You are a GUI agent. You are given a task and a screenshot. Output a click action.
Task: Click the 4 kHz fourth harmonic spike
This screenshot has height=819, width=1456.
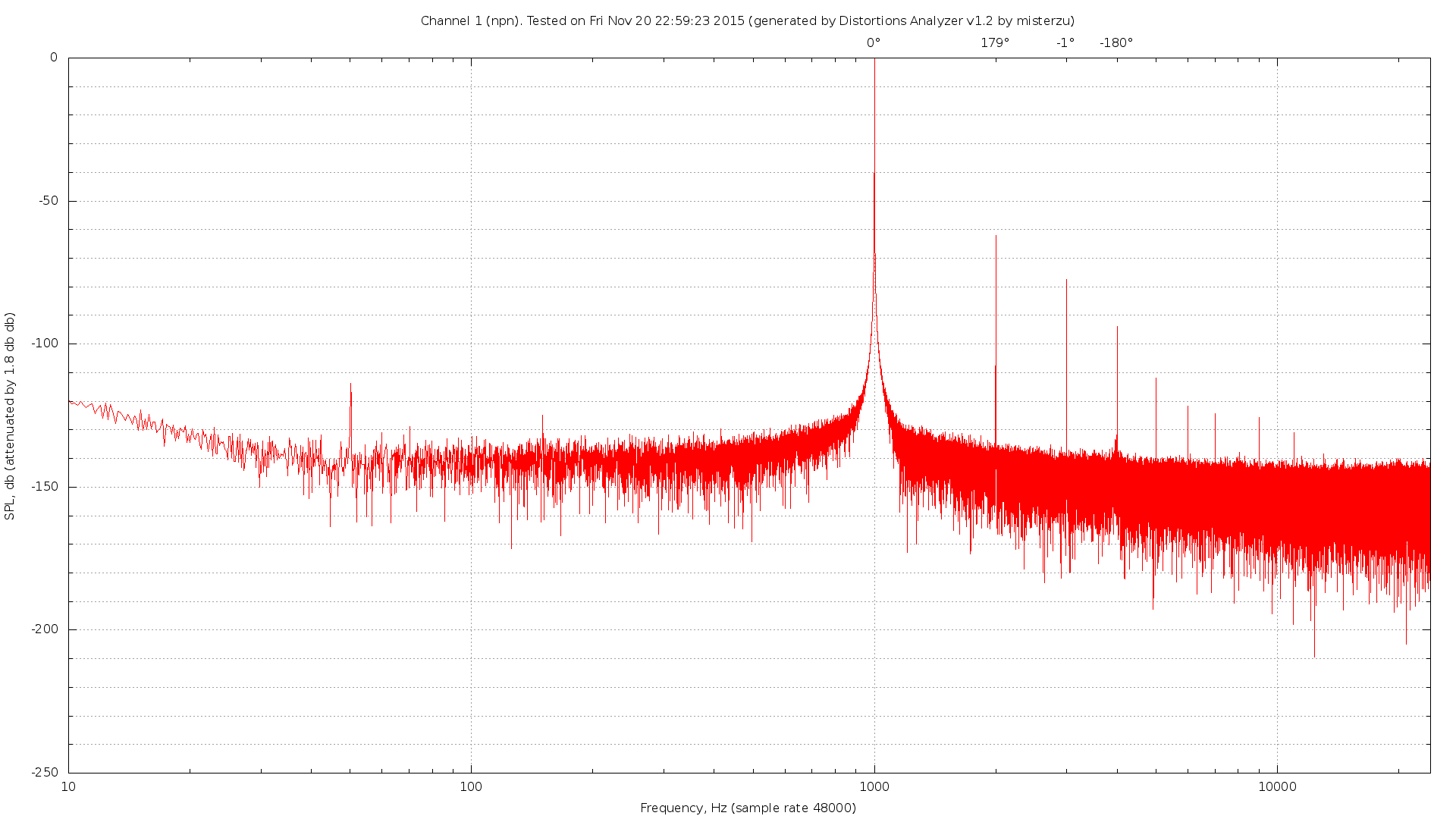[1117, 391]
